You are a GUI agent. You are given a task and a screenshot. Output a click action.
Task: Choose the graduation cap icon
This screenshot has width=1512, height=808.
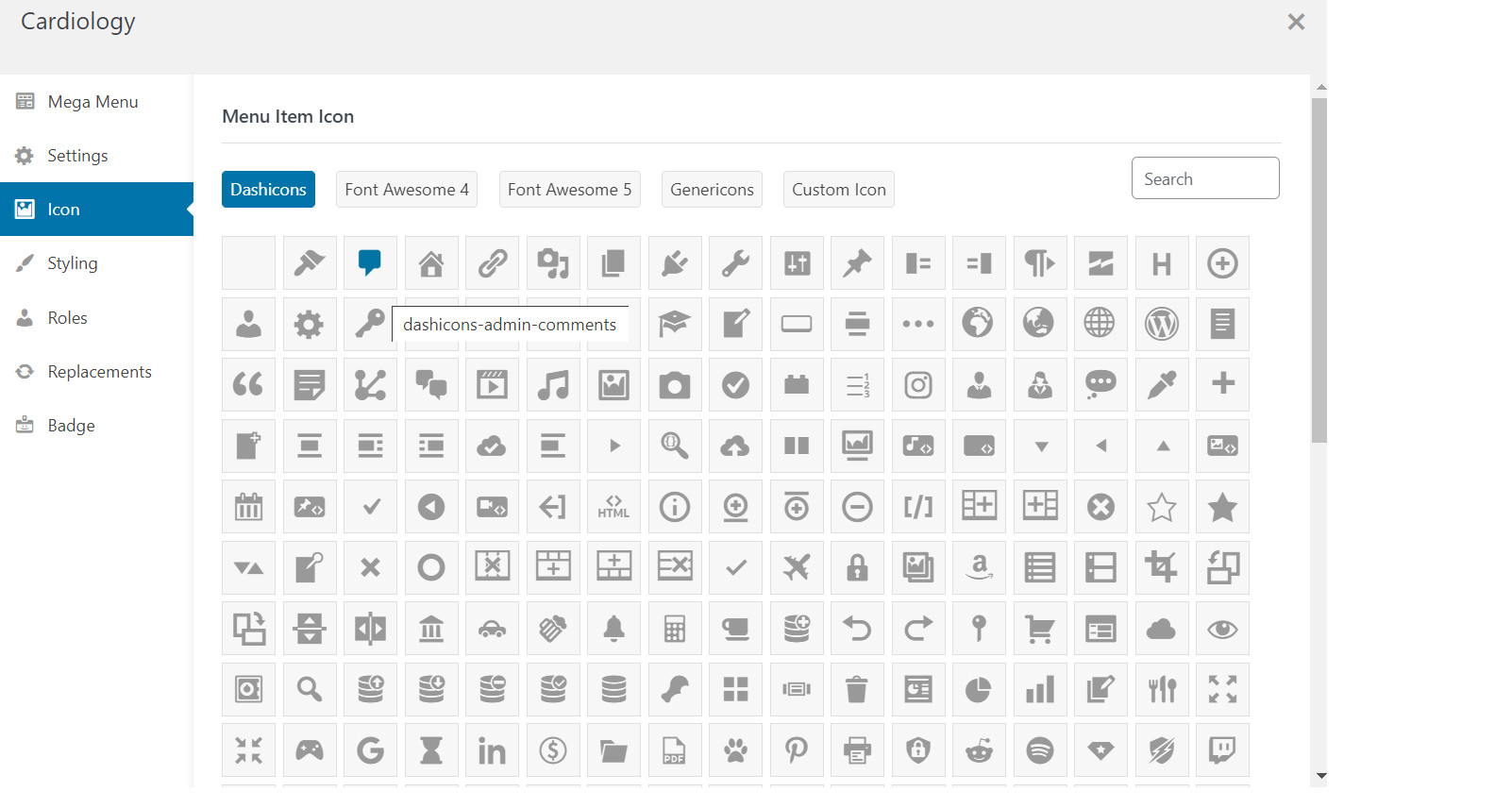675,324
